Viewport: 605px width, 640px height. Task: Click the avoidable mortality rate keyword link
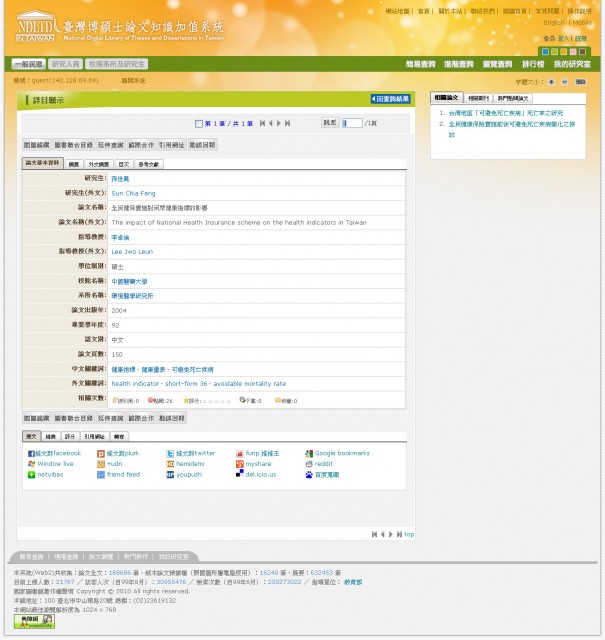pyautogui.click(x=250, y=384)
